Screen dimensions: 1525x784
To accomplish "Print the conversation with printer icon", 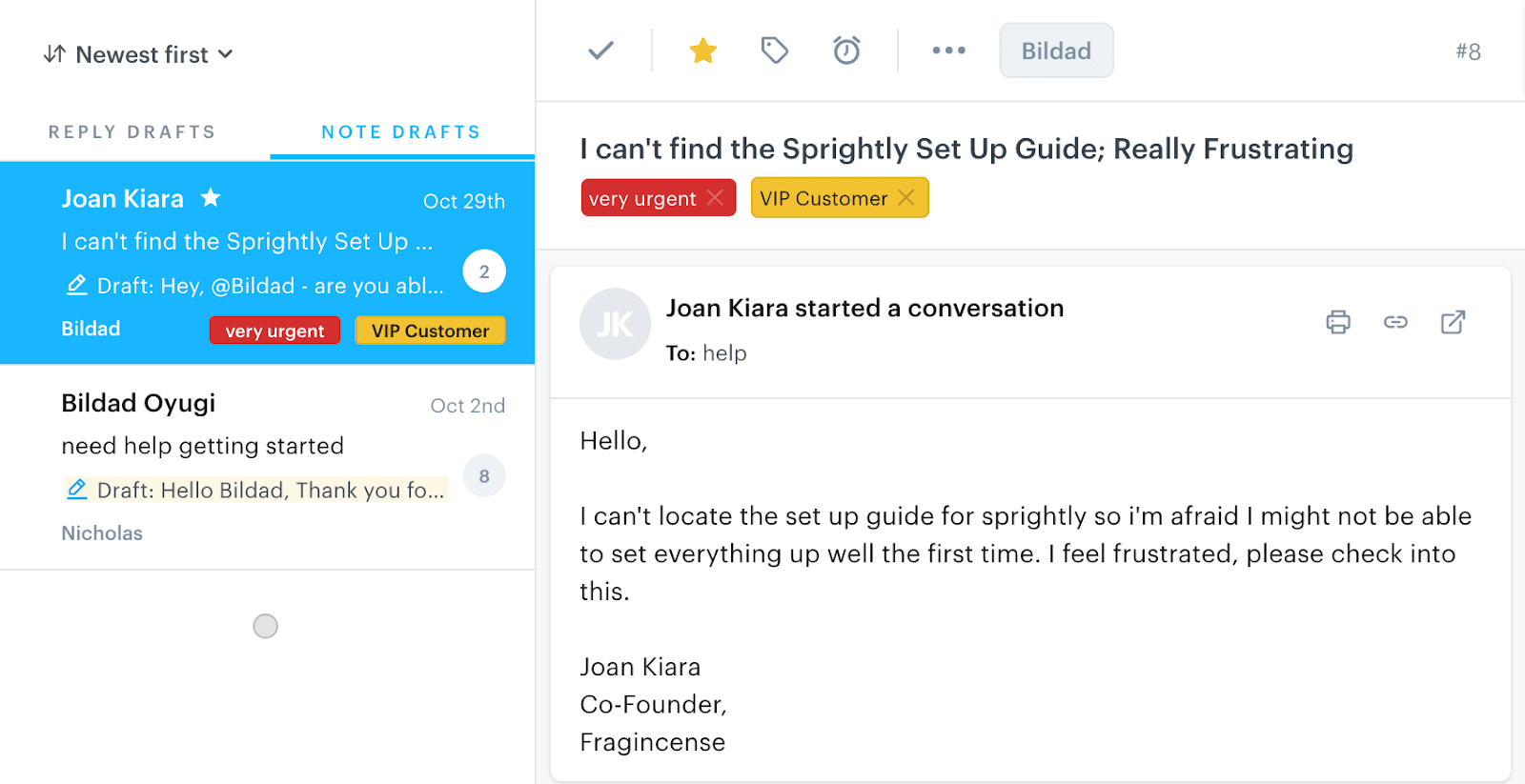I will click(1338, 322).
